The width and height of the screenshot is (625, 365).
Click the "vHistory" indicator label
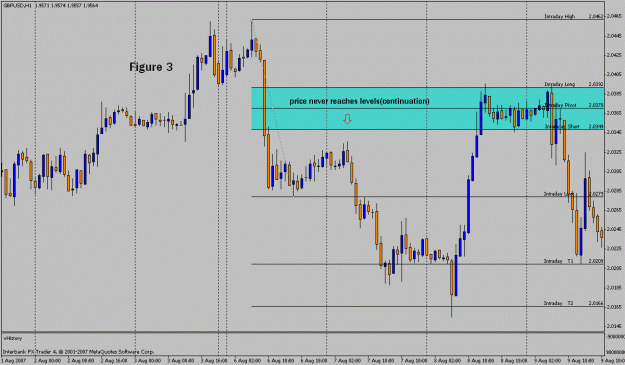pyautogui.click(x=13, y=338)
